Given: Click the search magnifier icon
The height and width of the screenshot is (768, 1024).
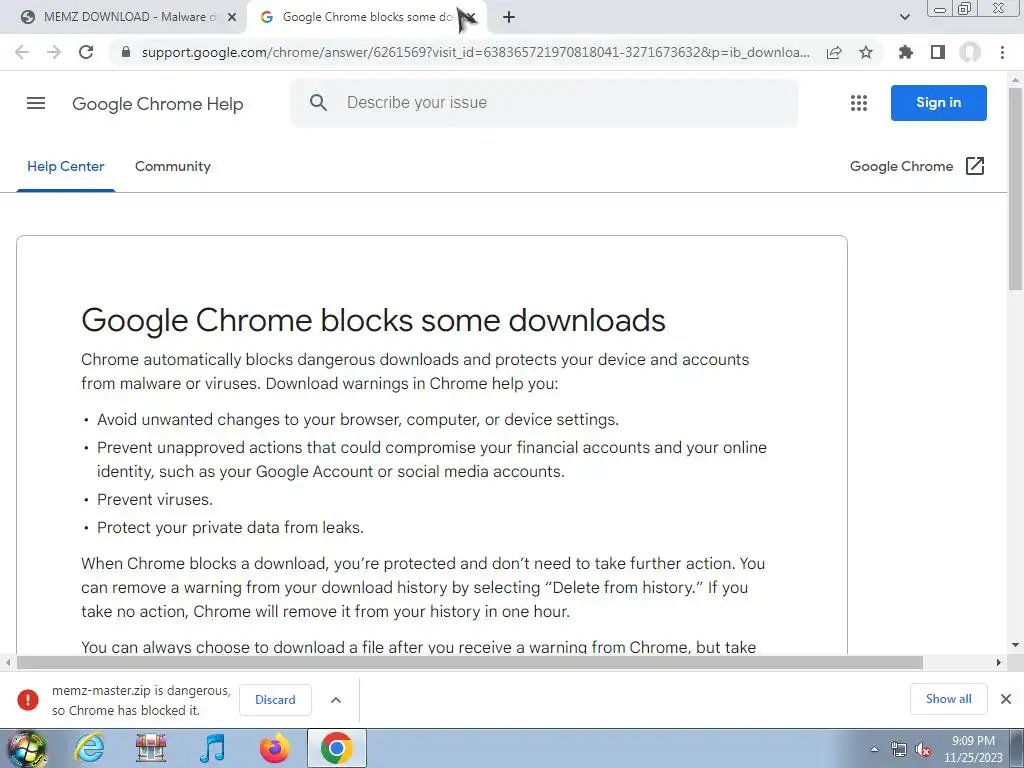Looking at the screenshot, I should click(x=318, y=103).
